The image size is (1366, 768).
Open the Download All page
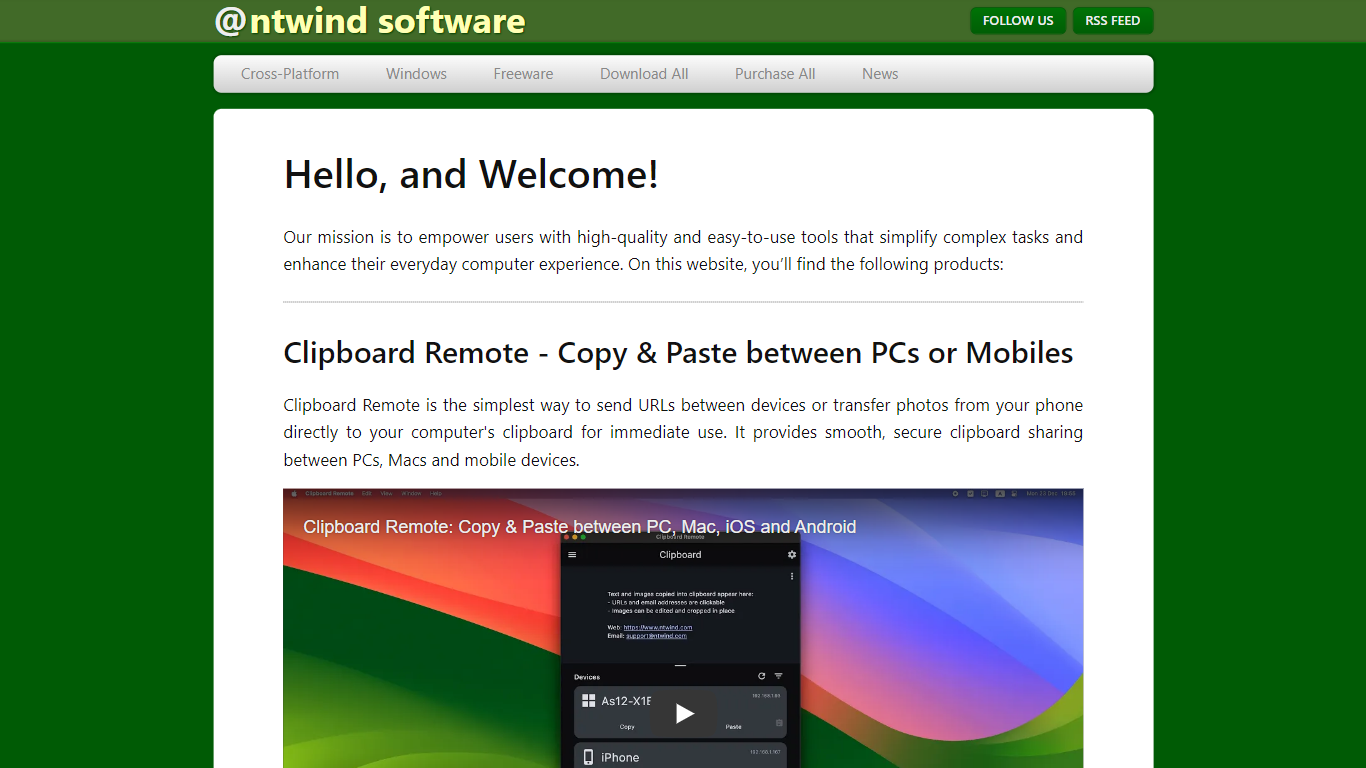click(644, 74)
